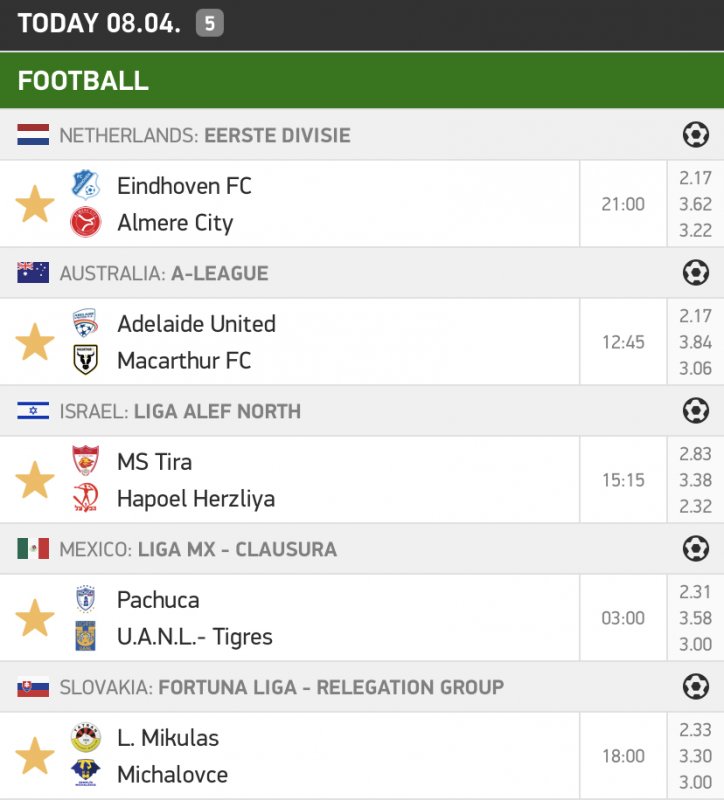This screenshot has height=800, width=724.
Task: Toggle favorite star for Eindhoven FC match
Action: pos(35,204)
